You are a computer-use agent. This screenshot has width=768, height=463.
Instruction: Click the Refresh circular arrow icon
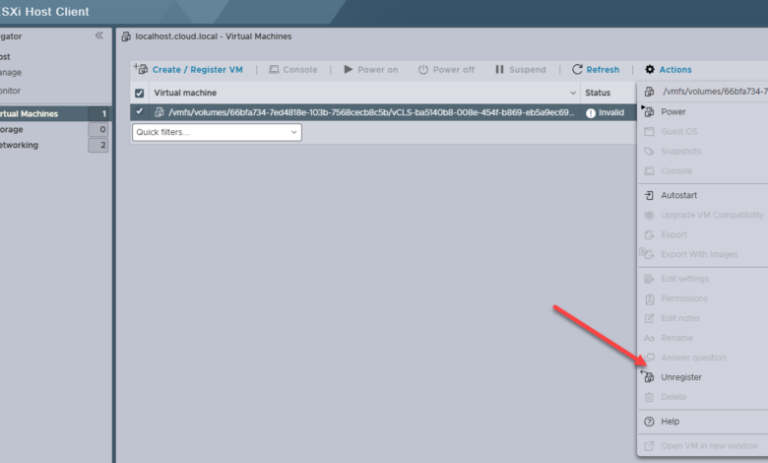pyautogui.click(x=577, y=70)
